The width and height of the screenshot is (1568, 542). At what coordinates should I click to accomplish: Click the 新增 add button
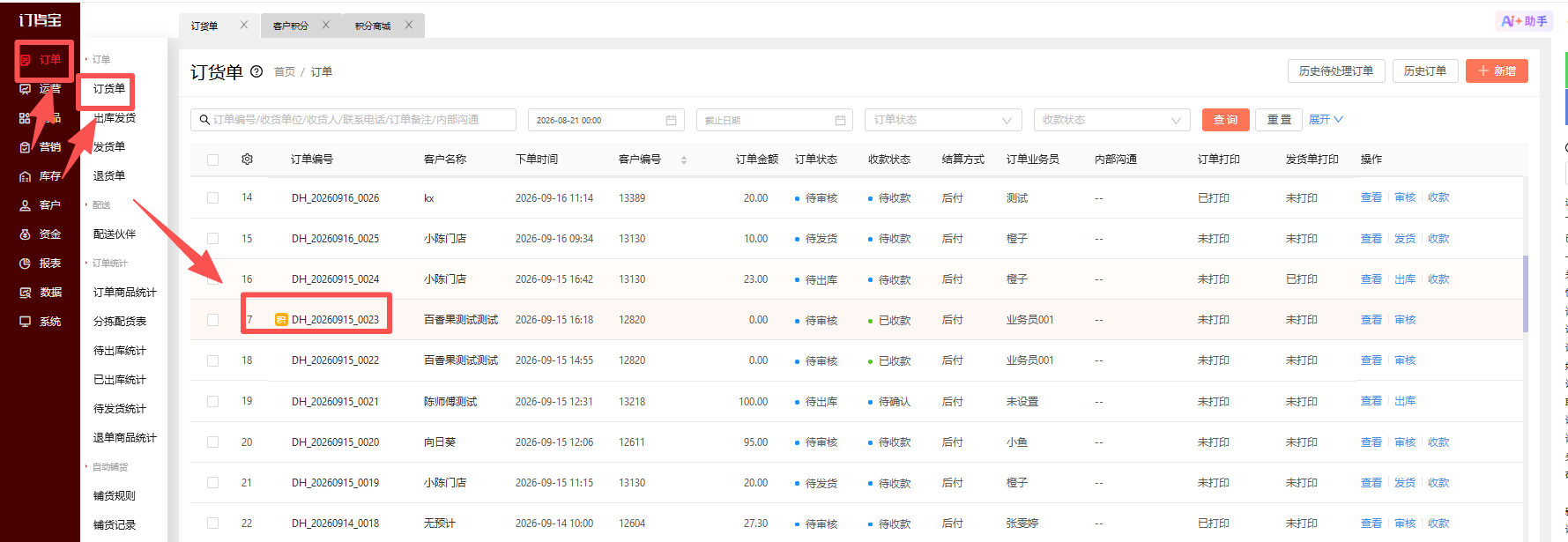(x=1497, y=71)
